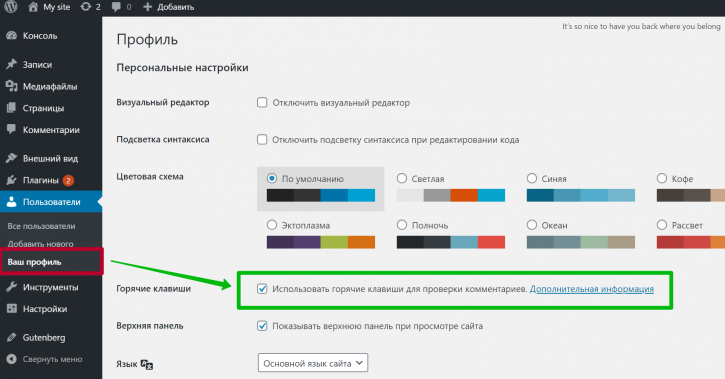
Task: Click the collapse arrow icon for Свернуть меню
Action: pyautogui.click(x=12, y=359)
